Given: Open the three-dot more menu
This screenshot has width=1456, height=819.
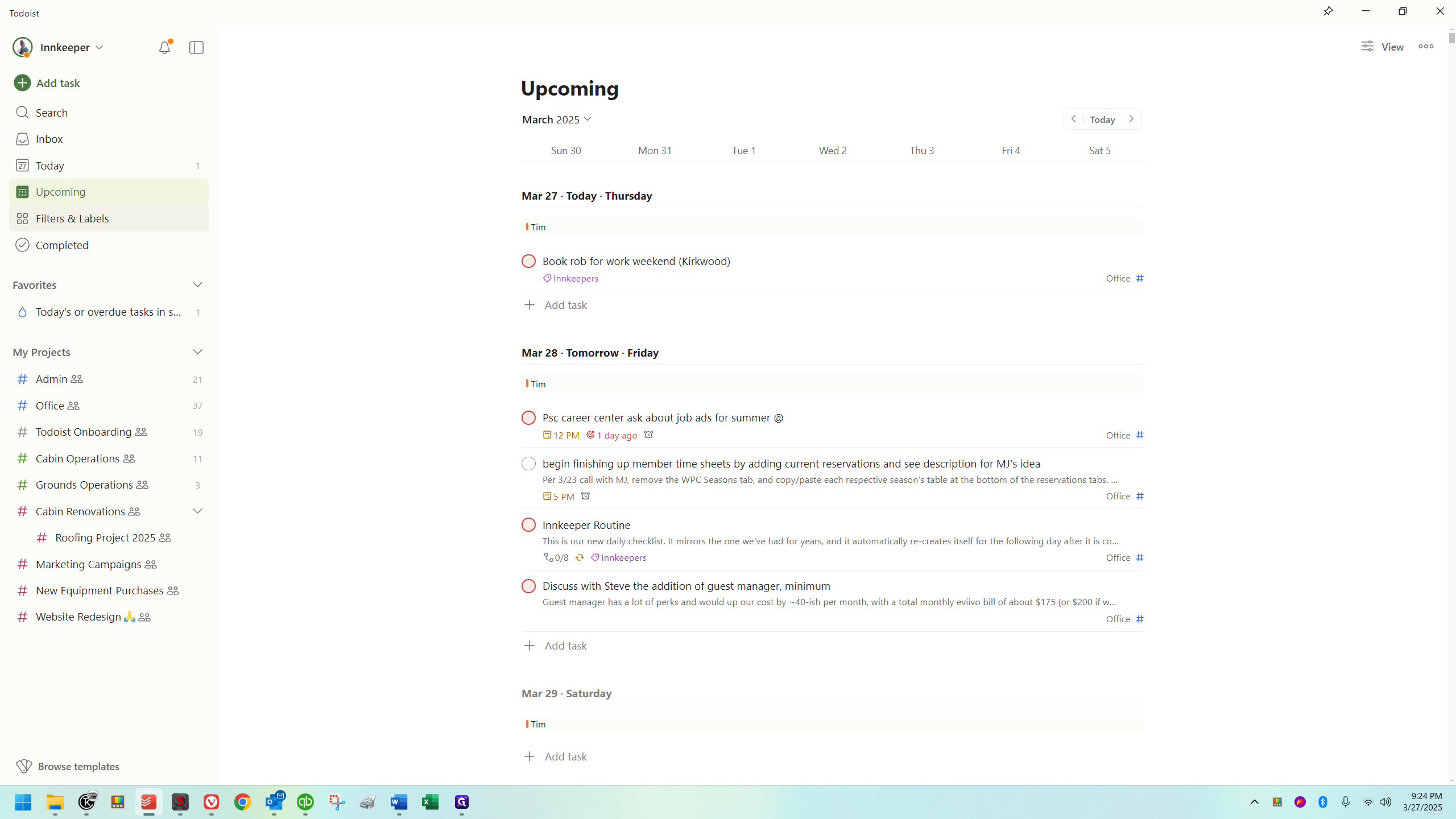Looking at the screenshot, I should [1426, 47].
